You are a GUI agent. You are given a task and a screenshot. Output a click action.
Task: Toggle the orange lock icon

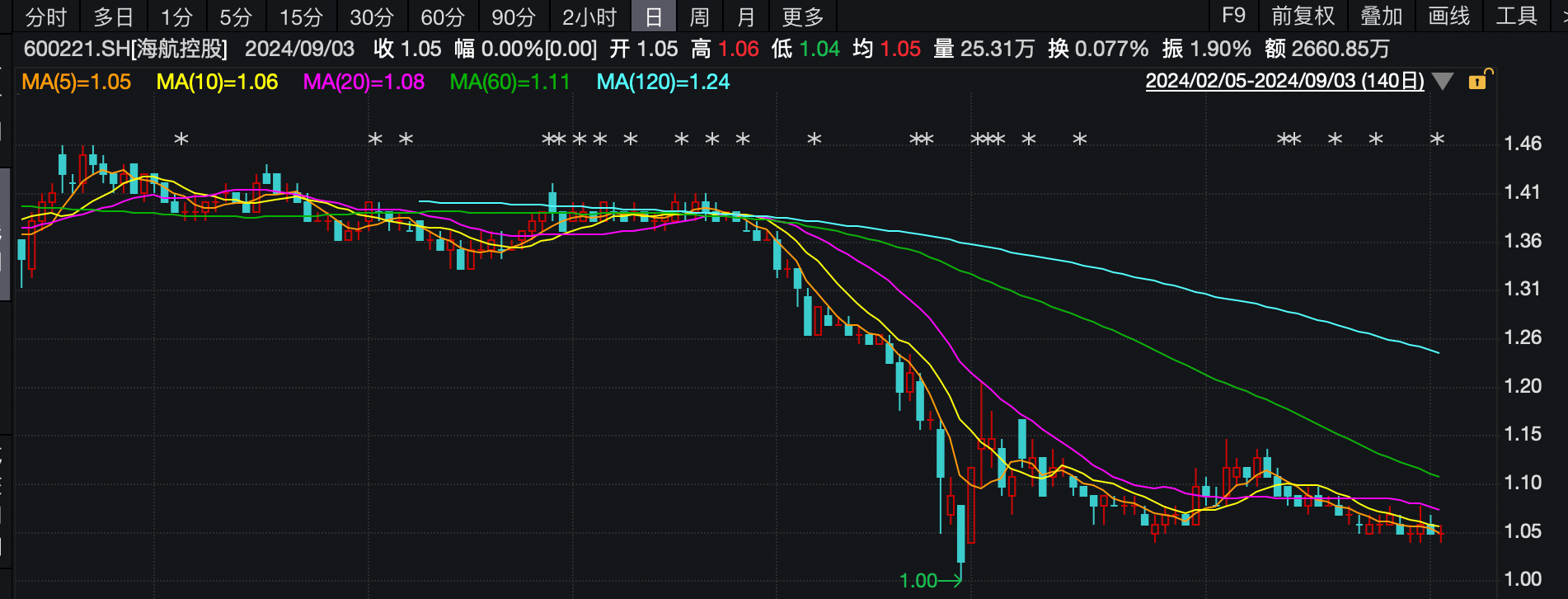[x=1479, y=79]
